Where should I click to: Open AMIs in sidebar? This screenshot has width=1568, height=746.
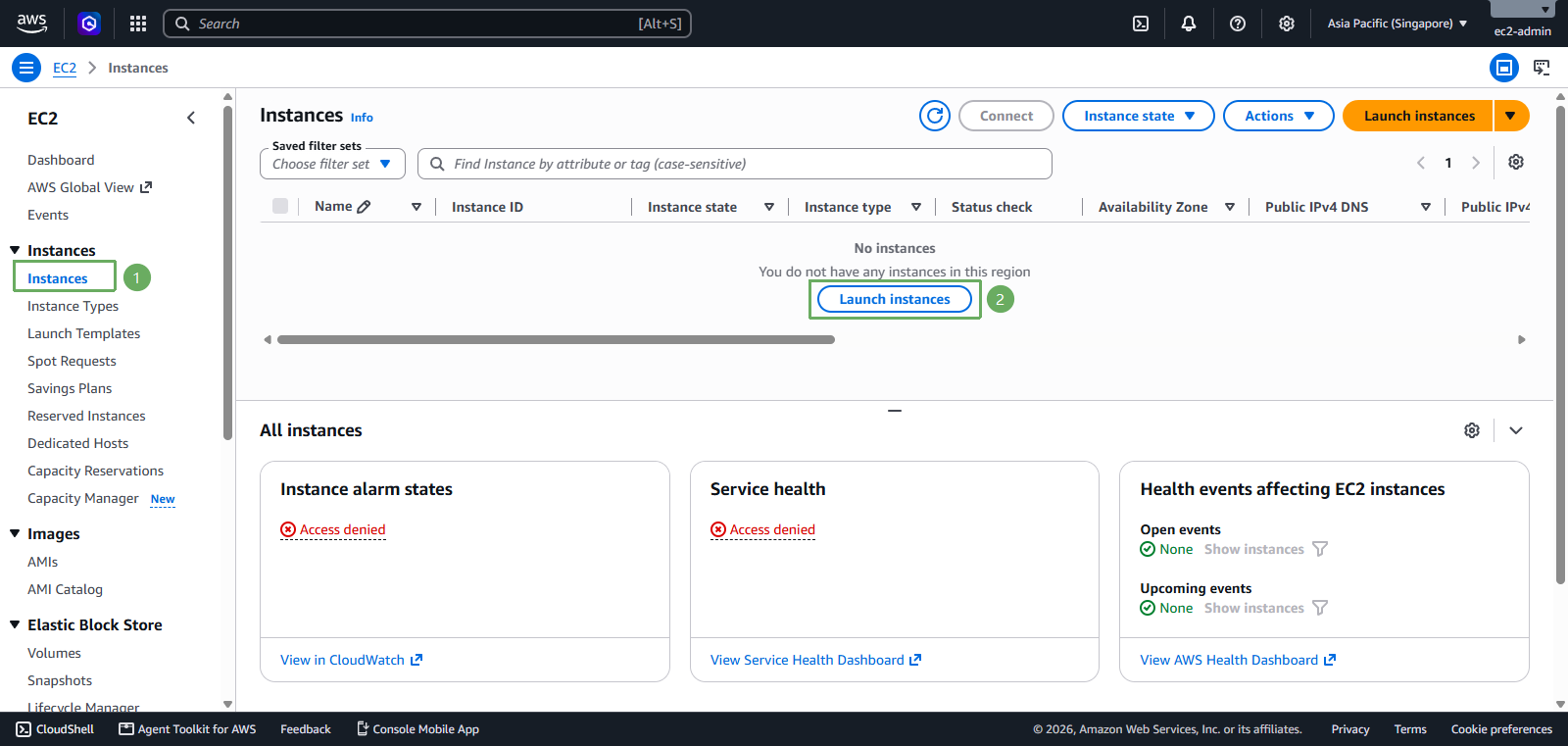42,562
